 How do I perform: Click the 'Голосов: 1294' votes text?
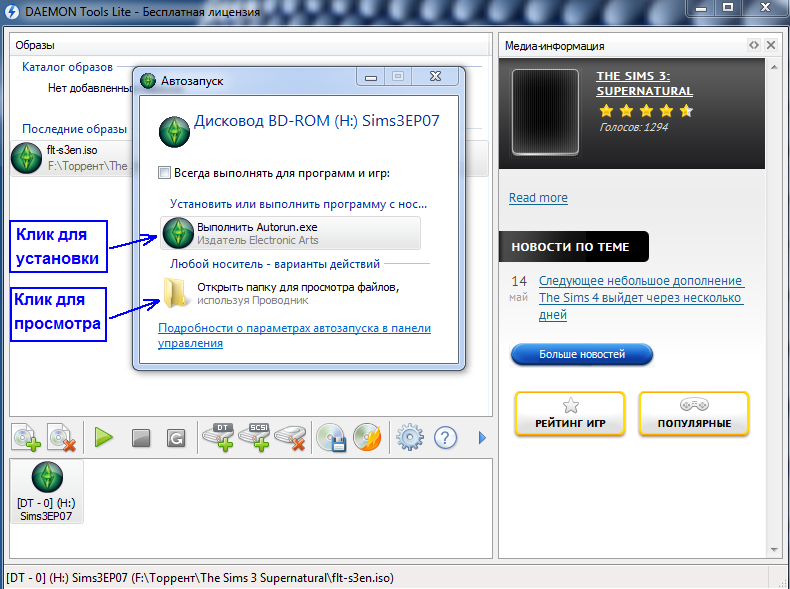[633, 127]
